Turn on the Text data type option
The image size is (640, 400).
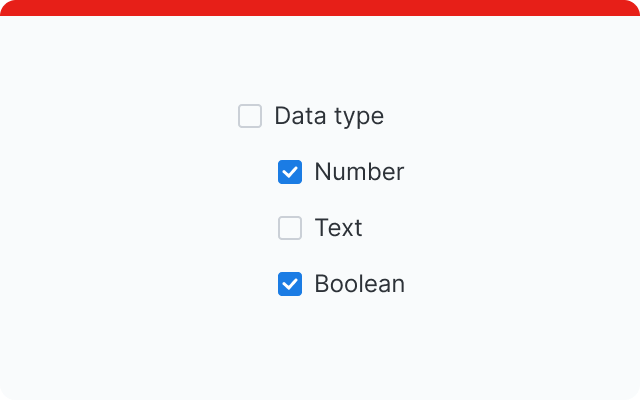click(x=290, y=228)
